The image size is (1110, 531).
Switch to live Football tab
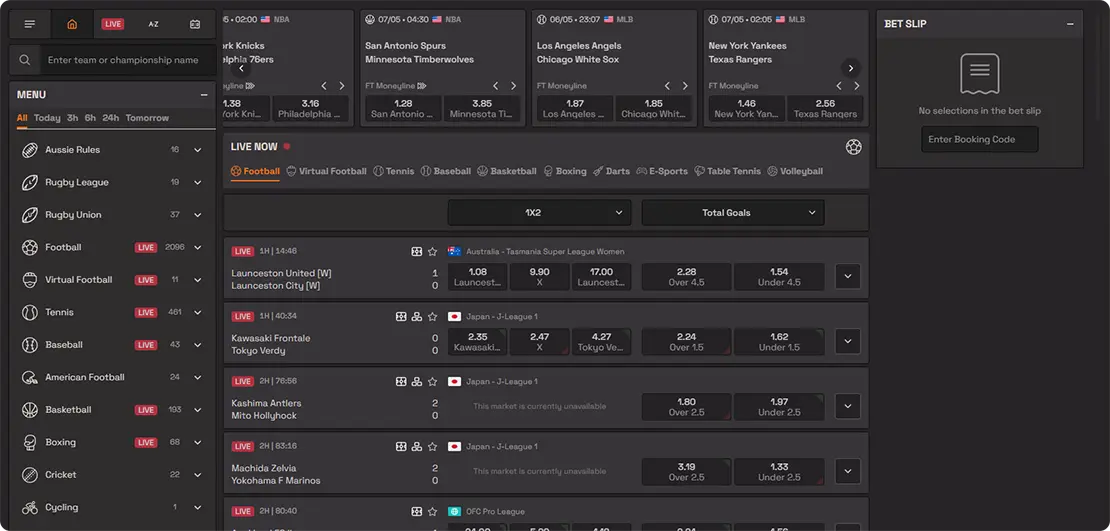pyautogui.click(x=256, y=171)
